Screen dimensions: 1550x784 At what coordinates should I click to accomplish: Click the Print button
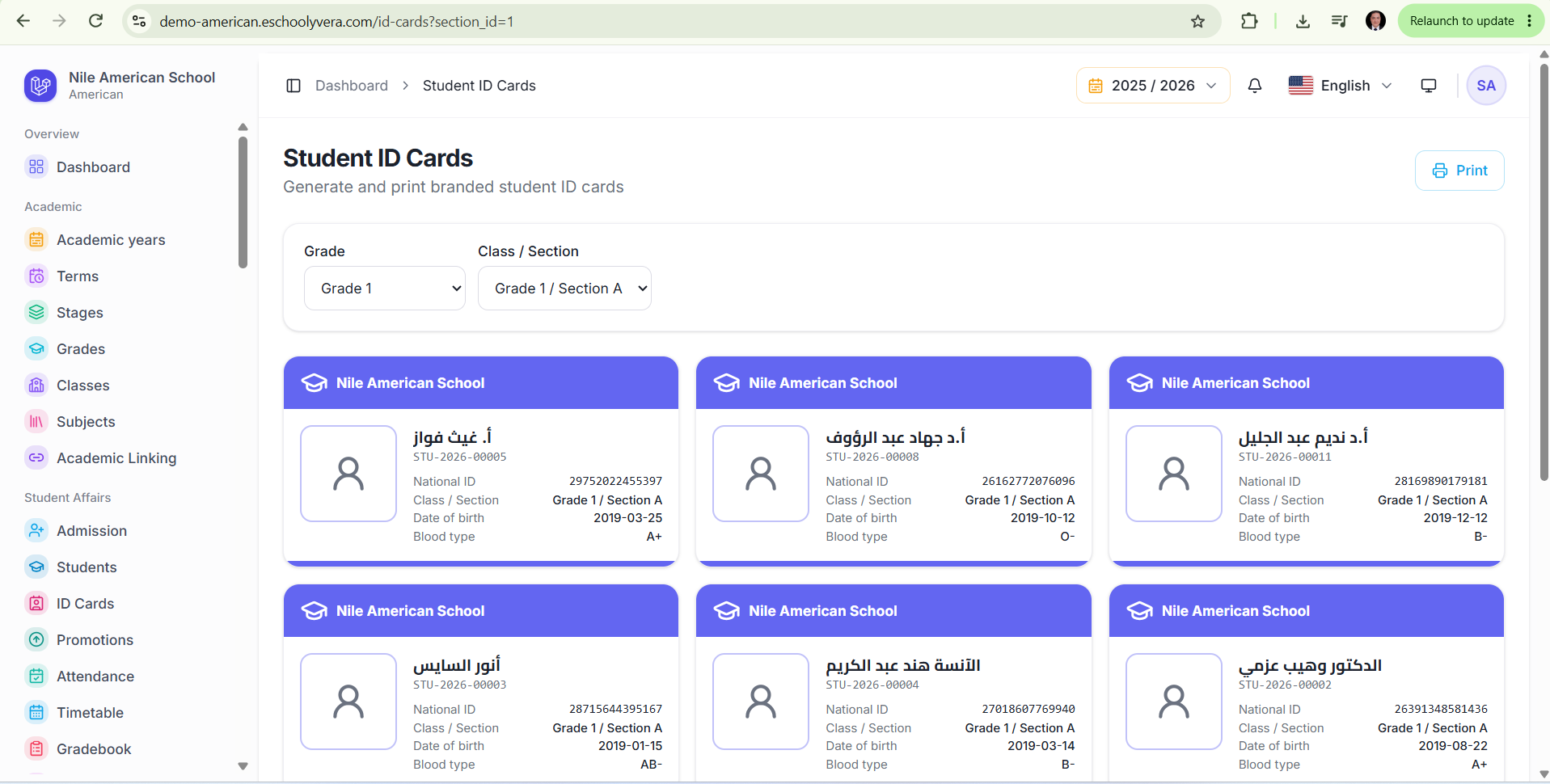pos(1459,171)
